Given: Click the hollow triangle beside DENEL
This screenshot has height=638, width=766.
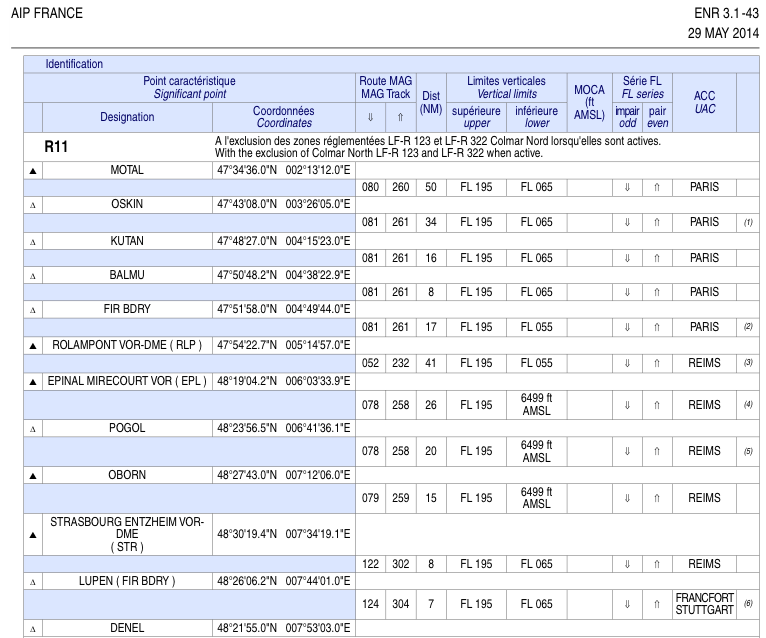Looking at the screenshot, I should tap(33, 629).
